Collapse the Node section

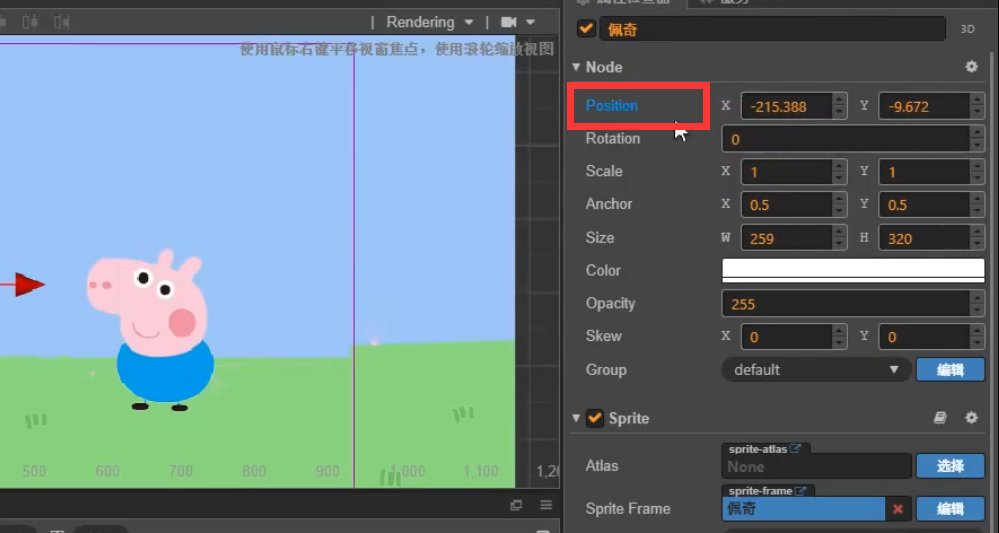click(x=576, y=67)
